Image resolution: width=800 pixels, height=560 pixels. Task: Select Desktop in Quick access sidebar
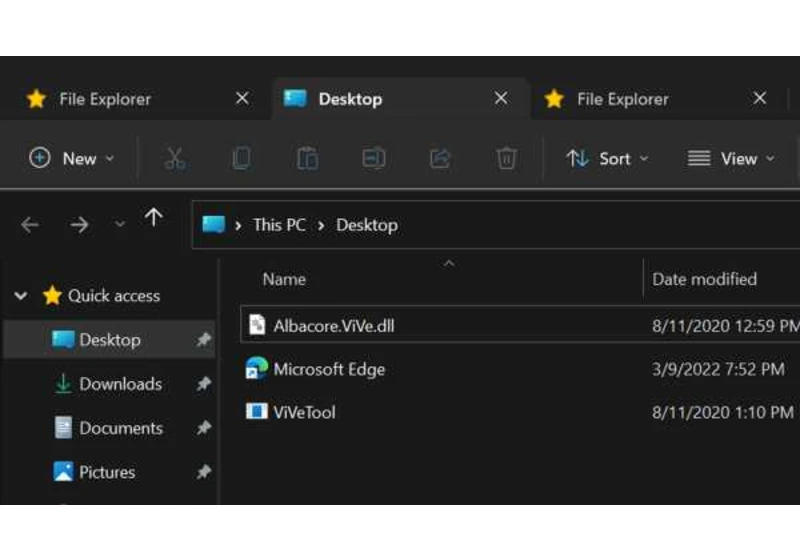pyautogui.click(x=110, y=340)
